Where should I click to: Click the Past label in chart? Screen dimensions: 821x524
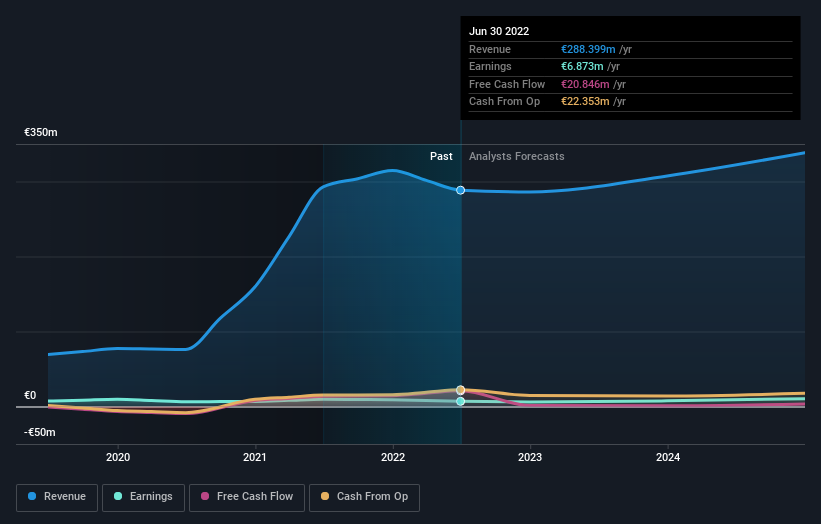[x=441, y=157]
